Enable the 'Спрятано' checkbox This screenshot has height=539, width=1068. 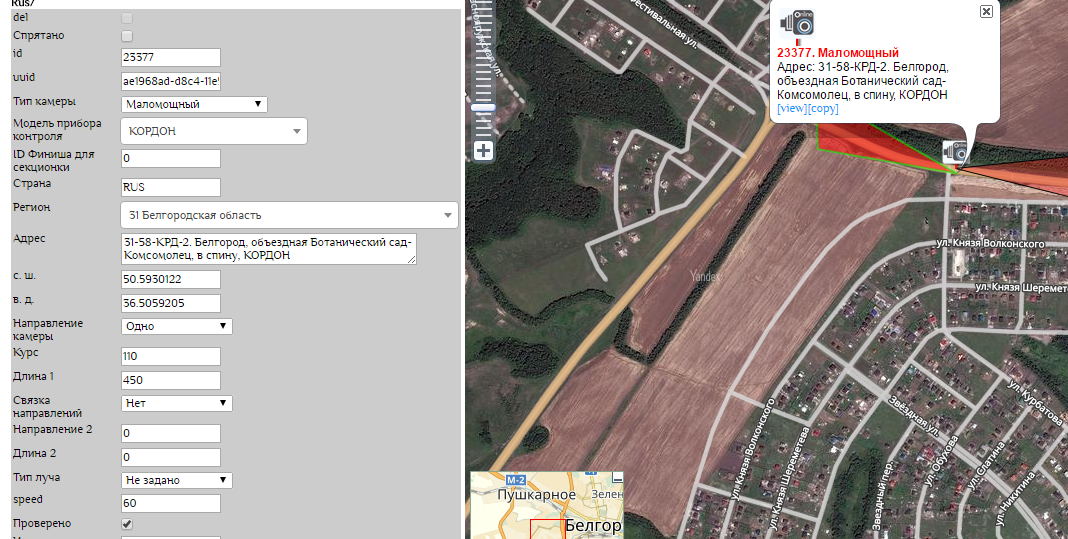127,36
